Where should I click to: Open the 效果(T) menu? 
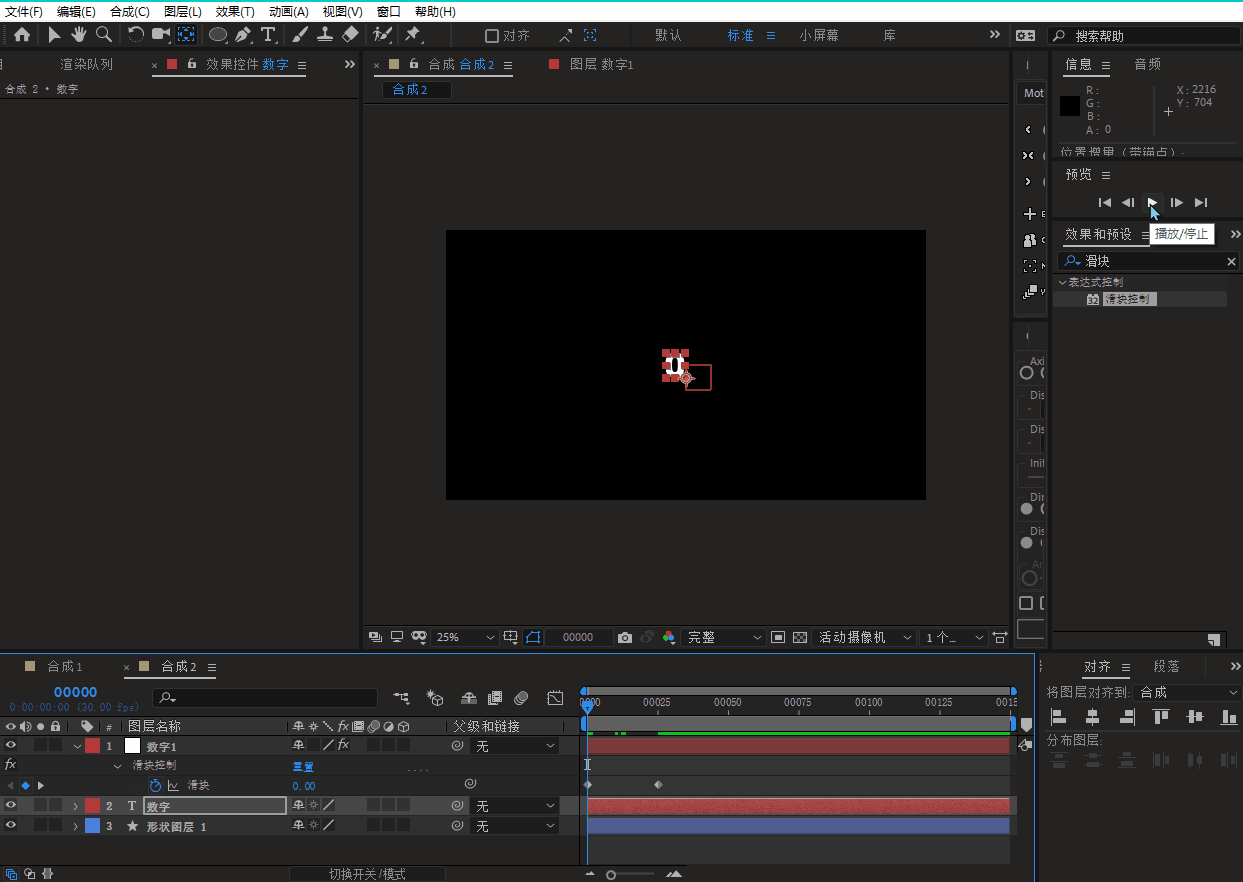(x=235, y=11)
